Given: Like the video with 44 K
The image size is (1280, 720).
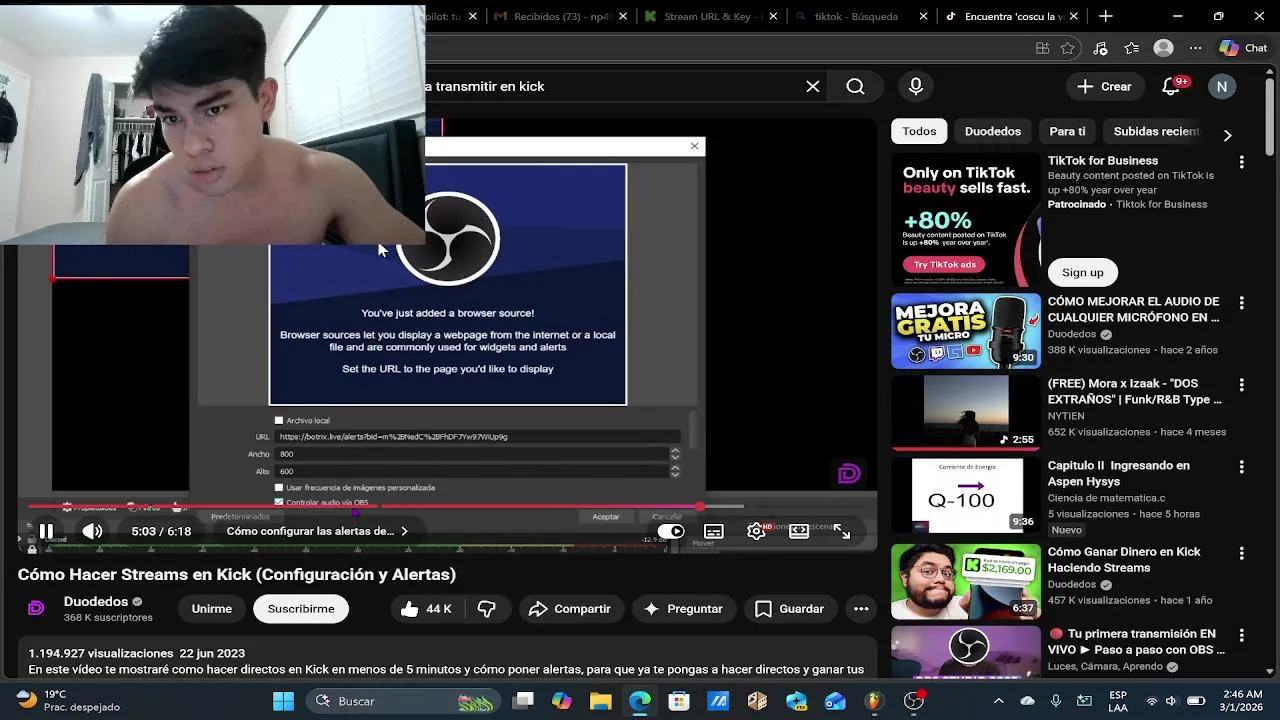Looking at the screenshot, I should click(426, 608).
